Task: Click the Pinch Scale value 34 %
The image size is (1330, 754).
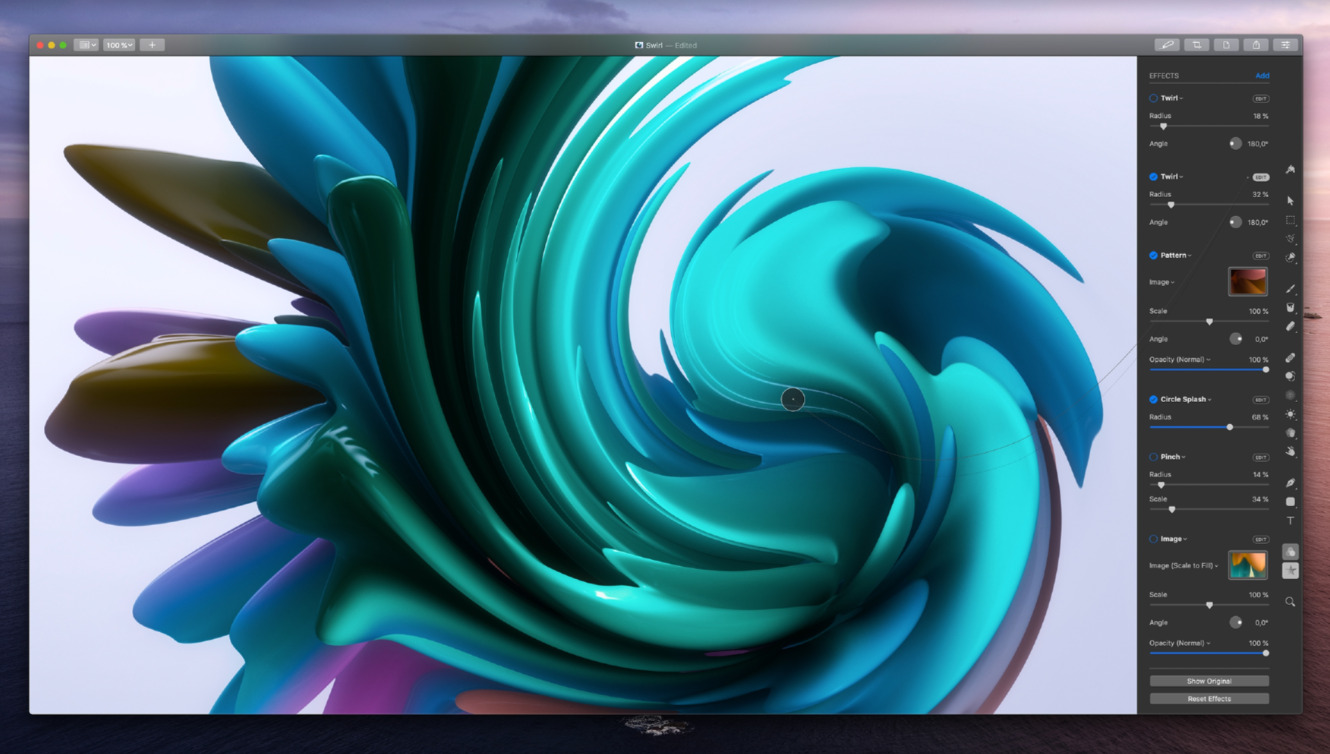Action: coord(1260,499)
